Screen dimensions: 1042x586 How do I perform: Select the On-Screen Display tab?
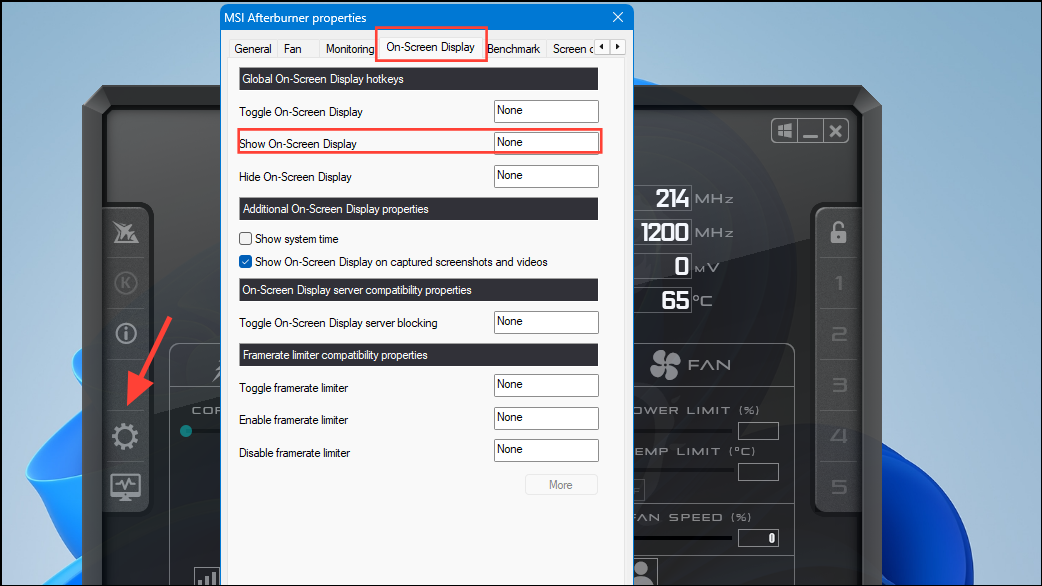coord(431,47)
